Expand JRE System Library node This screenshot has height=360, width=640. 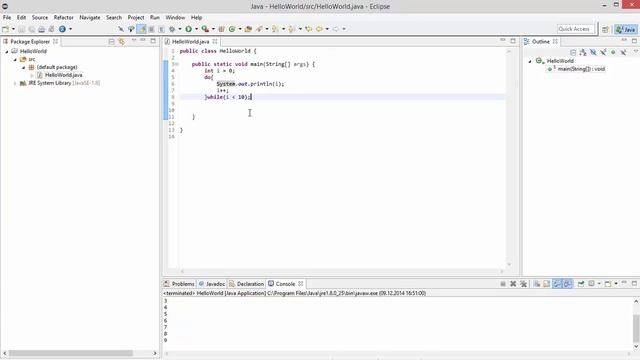click(x=15, y=83)
